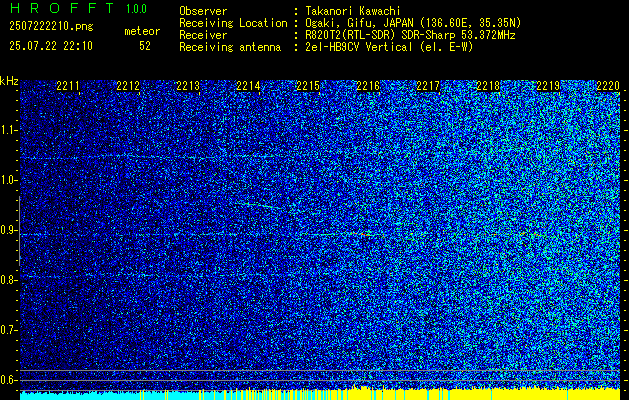Click the 'Receiving Location' field label
The height and width of the screenshot is (400, 629).
click(x=233, y=23)
